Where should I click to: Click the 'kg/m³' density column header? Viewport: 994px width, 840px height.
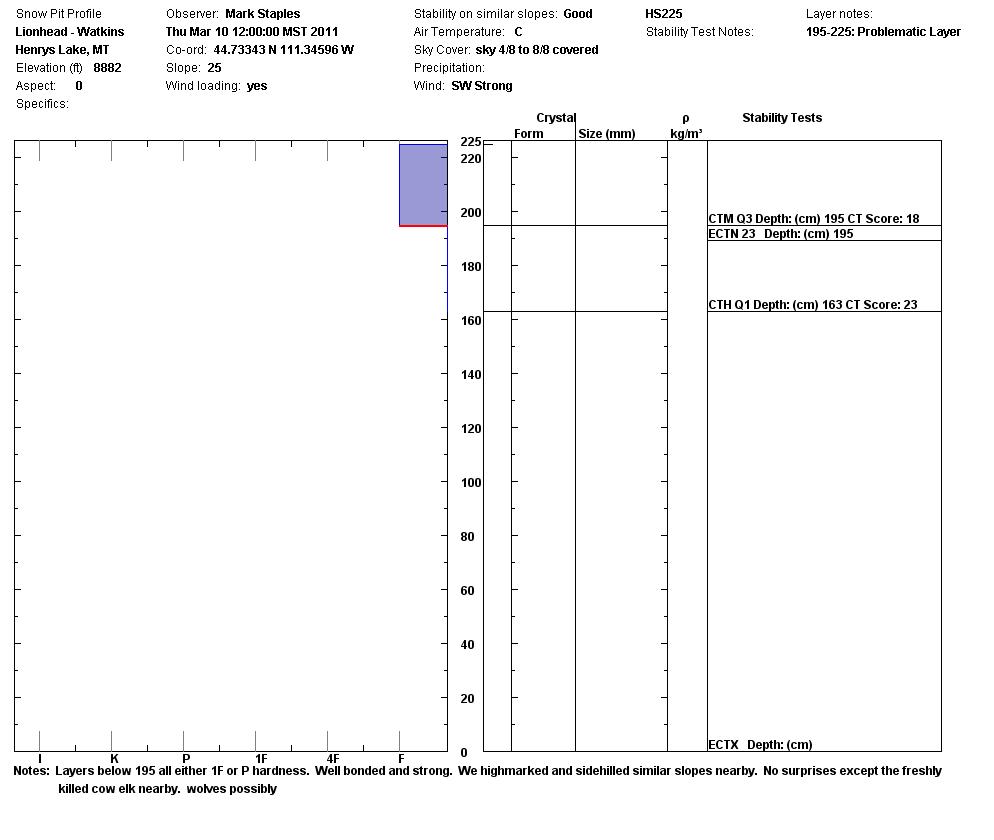click(x=686, y=134)
